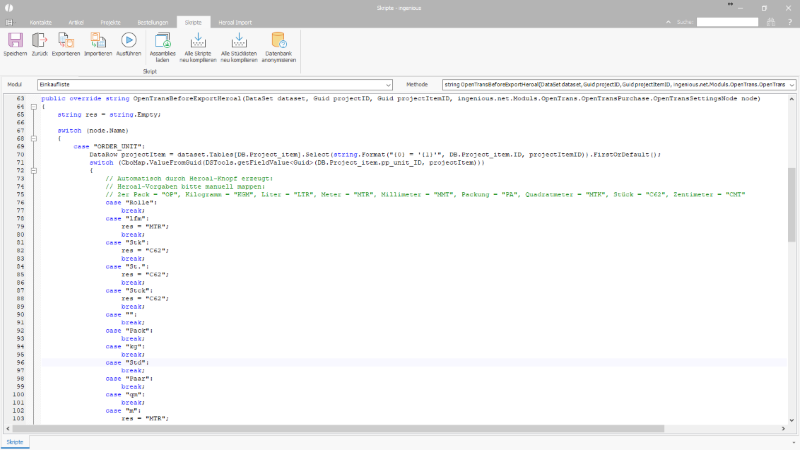Switch to the Projekte tab
Screen dimensions: 800x450
coord(111,22)
